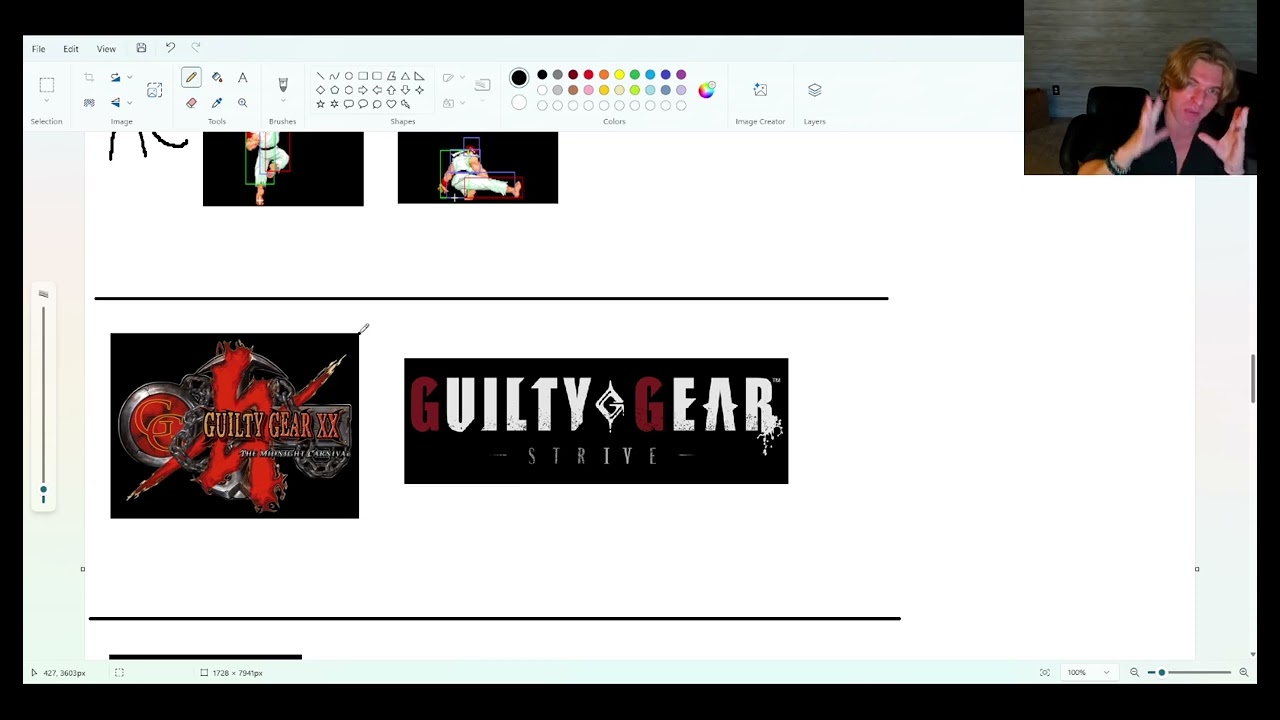Click the Brushes tool icon
The width and height of the screenshot is (1280, 720).
[x=283, y=85]
